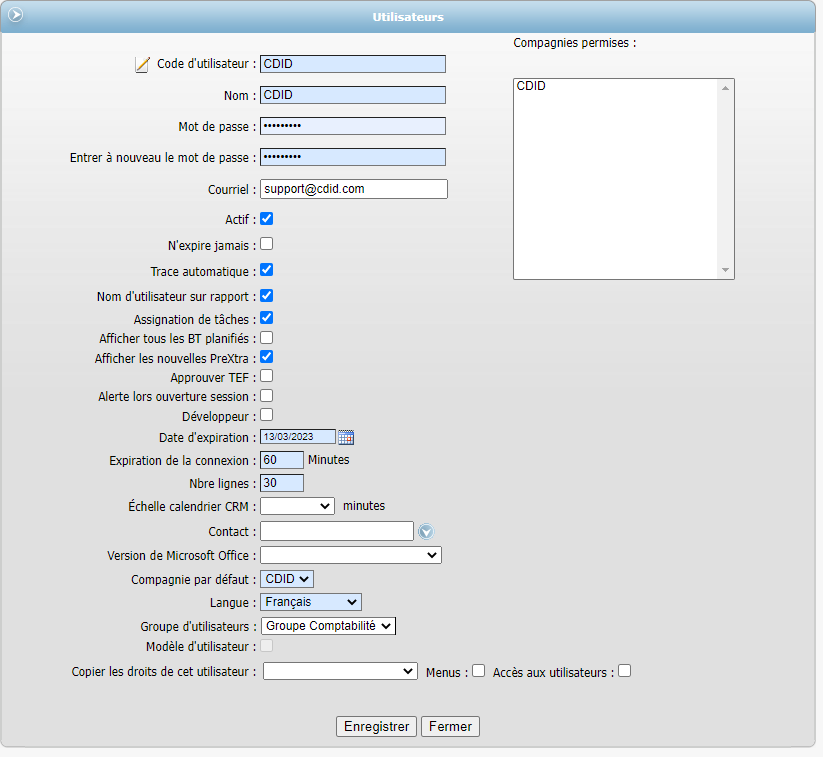Screen dimensions: 823x757
Task: Open the calendar picker for Date d'expiration
Action: coord(346,437)
